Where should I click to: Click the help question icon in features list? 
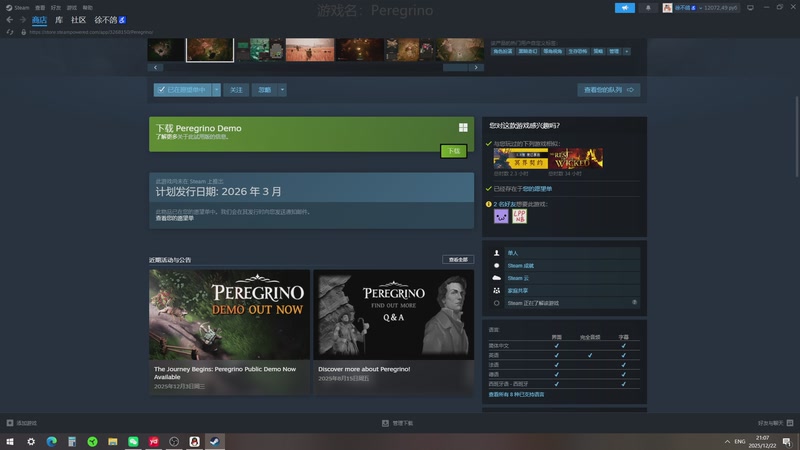click(x=634, y=303)
